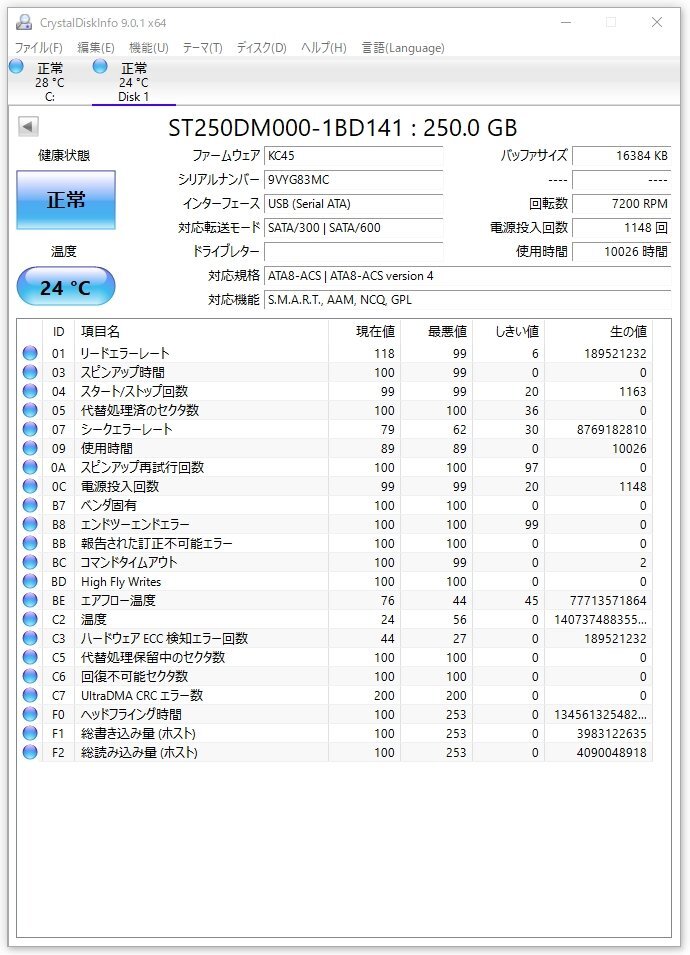Click transfer mode field SATA/300 | SATA/600
690x955 pixels.
353,228
